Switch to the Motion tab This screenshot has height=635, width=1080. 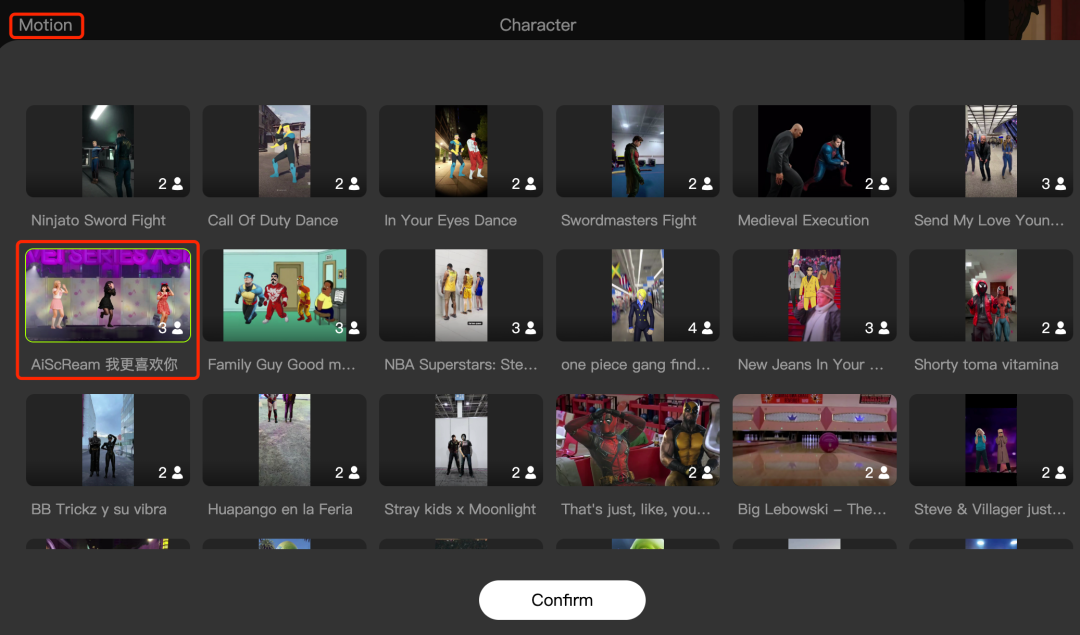tap(45, 25)
